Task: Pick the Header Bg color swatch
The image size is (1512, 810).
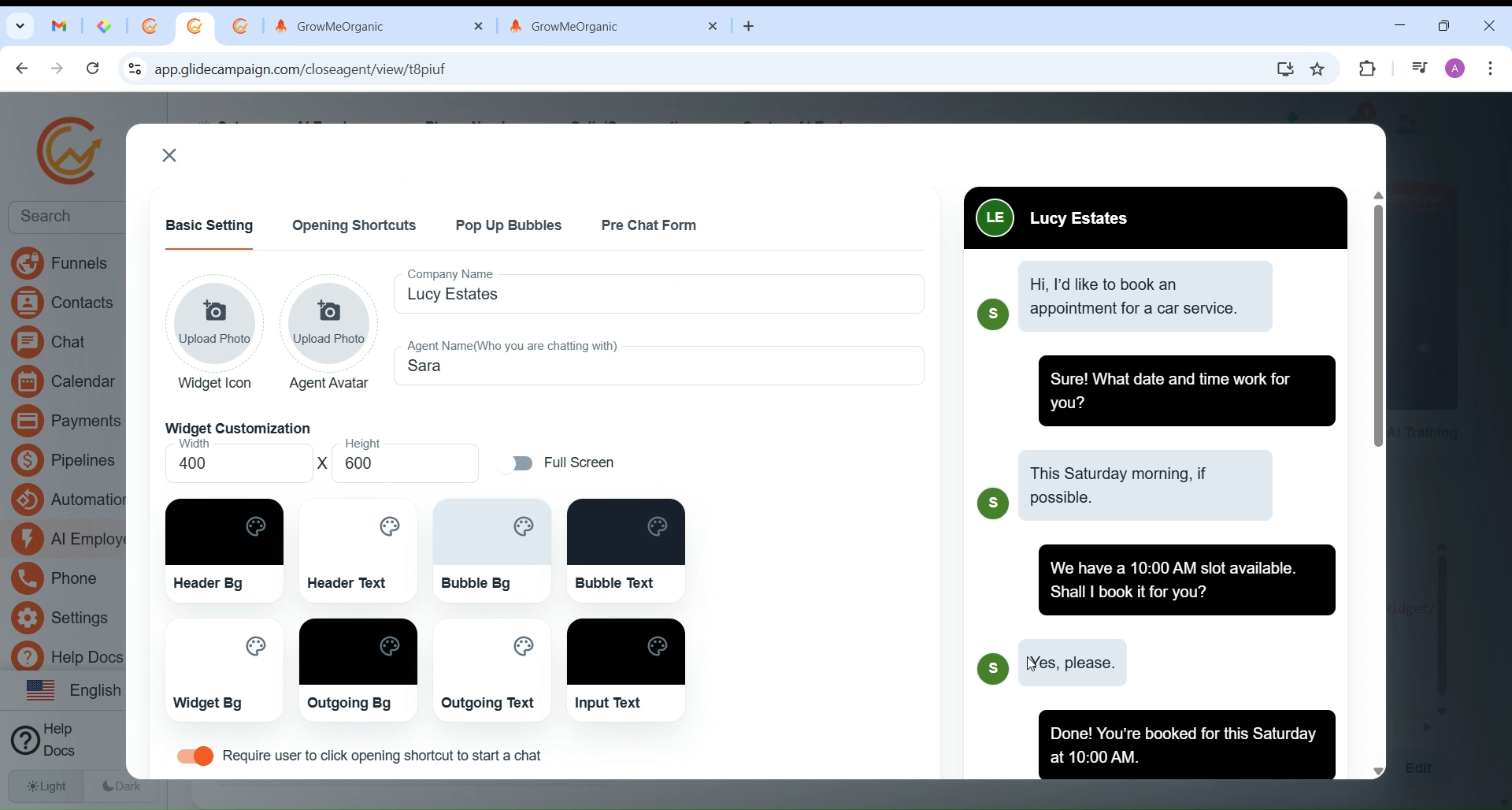Action: (224, 533)
